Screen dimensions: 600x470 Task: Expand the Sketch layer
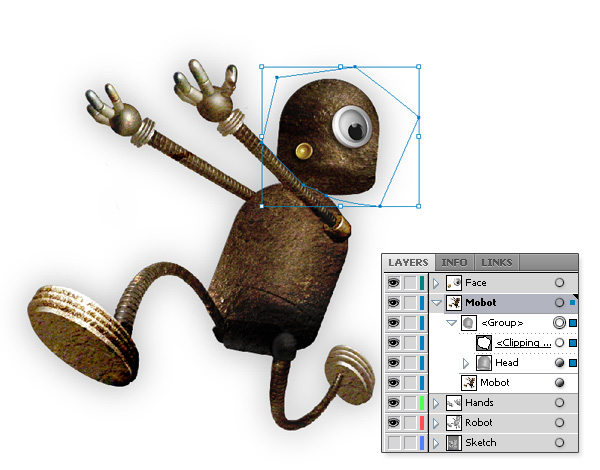436,443
